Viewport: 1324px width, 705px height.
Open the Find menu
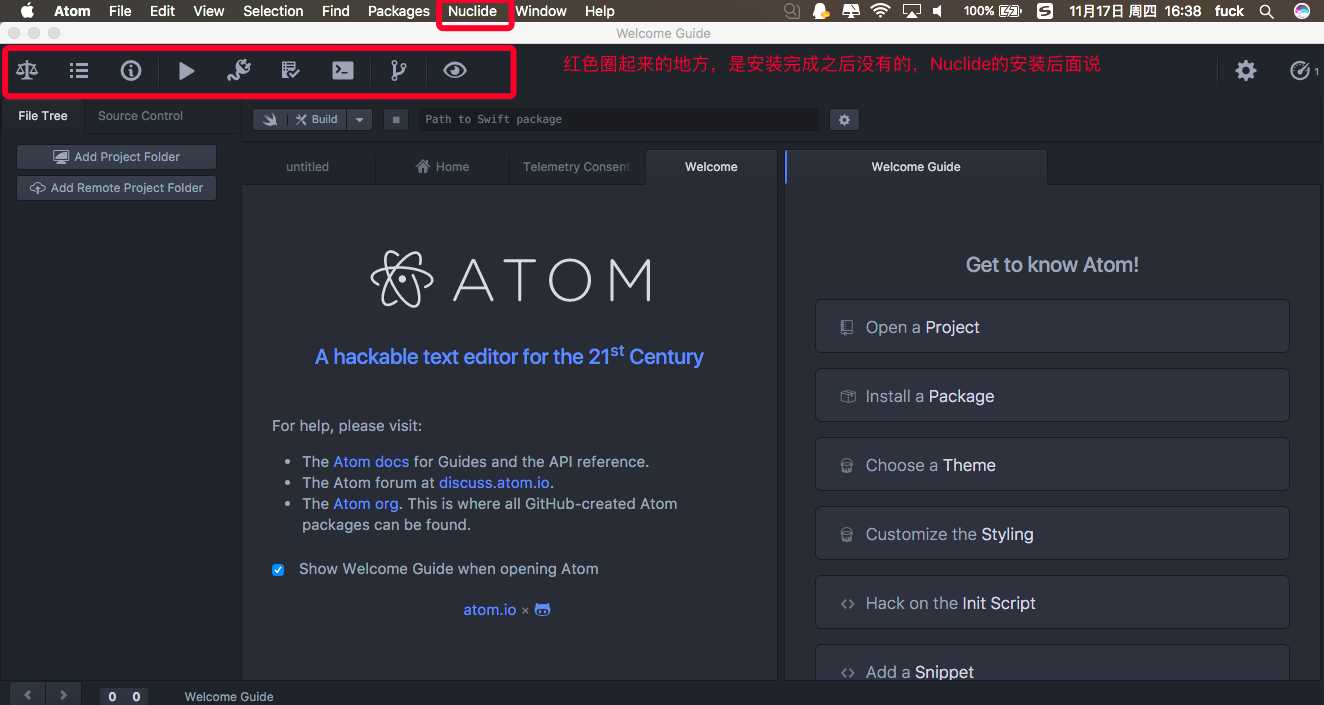[336, 11]
